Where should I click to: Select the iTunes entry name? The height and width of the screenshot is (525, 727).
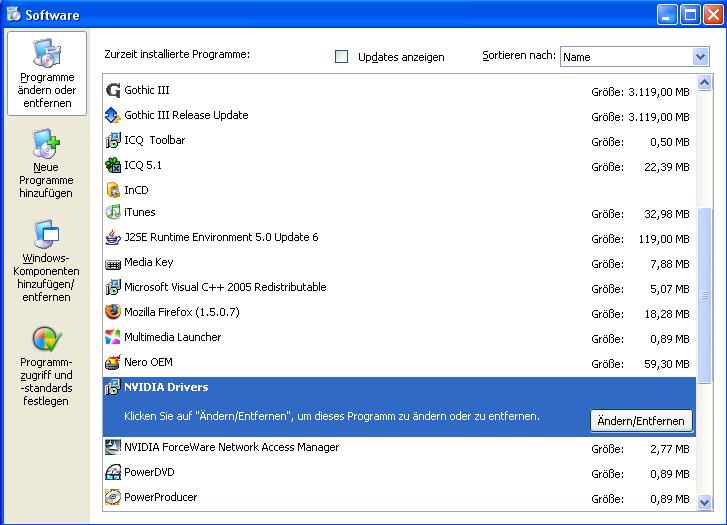(x=140, y=212)
